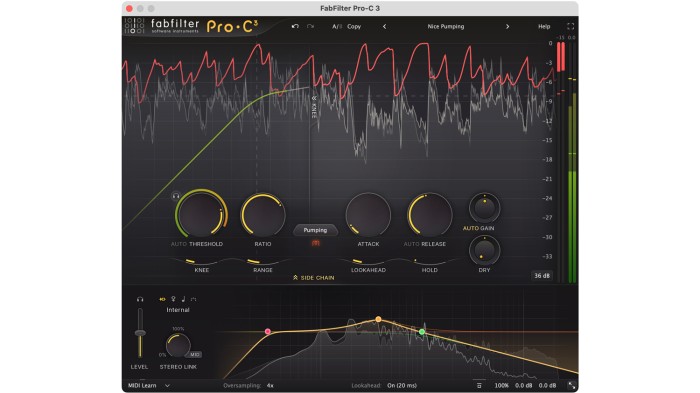Collapse the Side Chain section
Viewport: 700px width, 393px height.
[313, 278]
